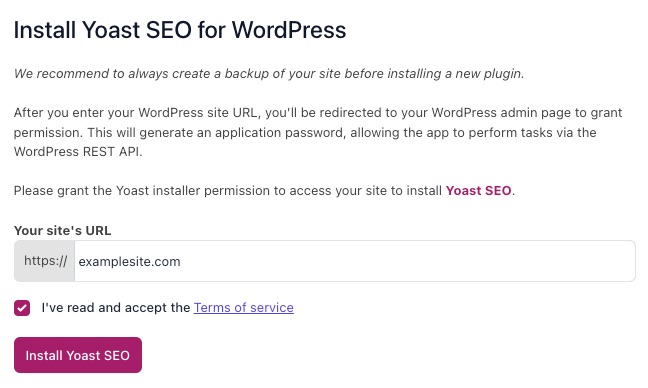Click the Install Yoast SEO for WordPress heading
The image size is (648, 388).
(180, 30)
